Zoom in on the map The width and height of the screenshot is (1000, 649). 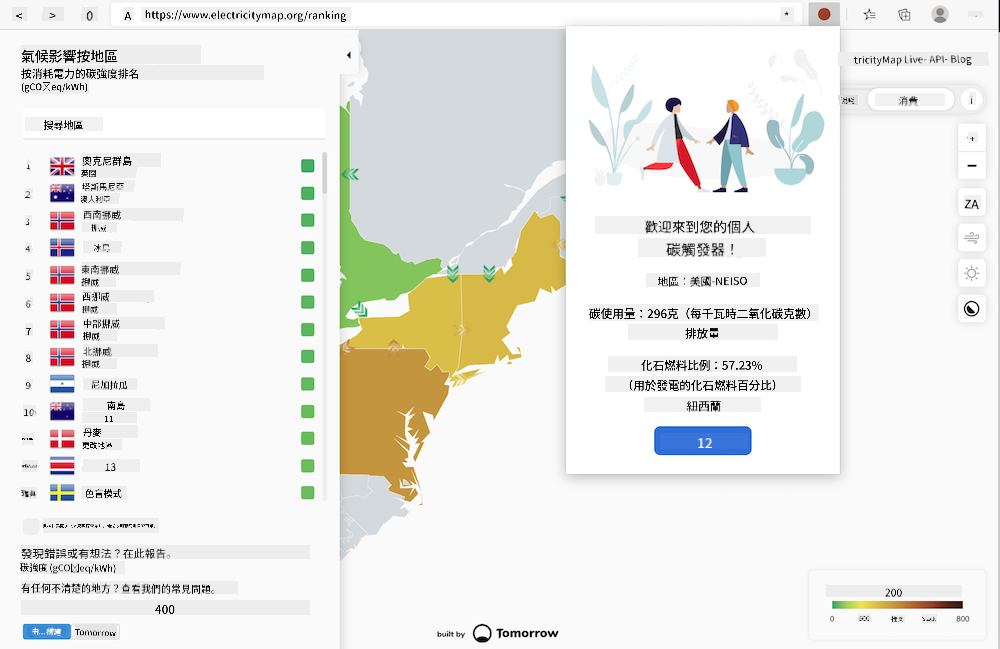click(971, 138)
